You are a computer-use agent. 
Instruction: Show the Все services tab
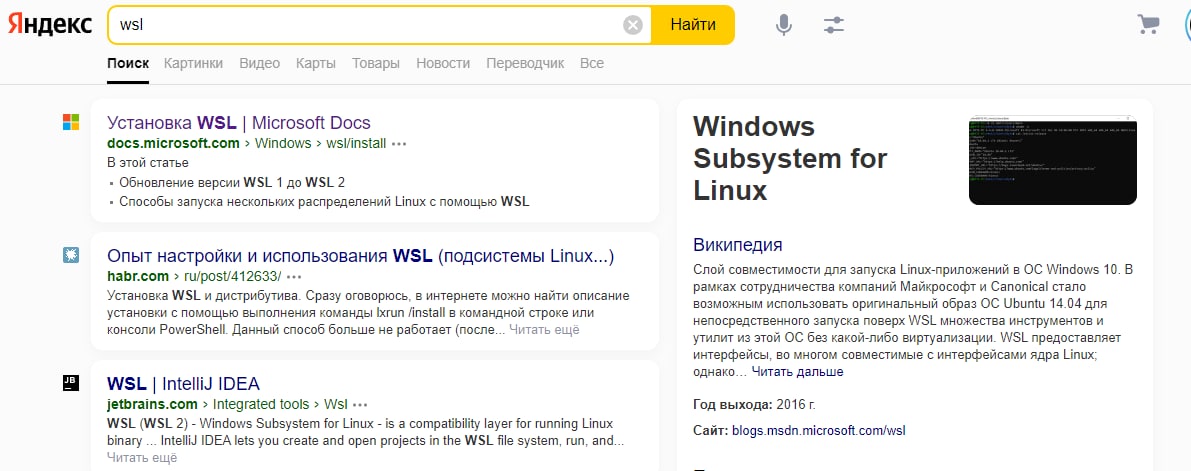[x=592, y=64]
